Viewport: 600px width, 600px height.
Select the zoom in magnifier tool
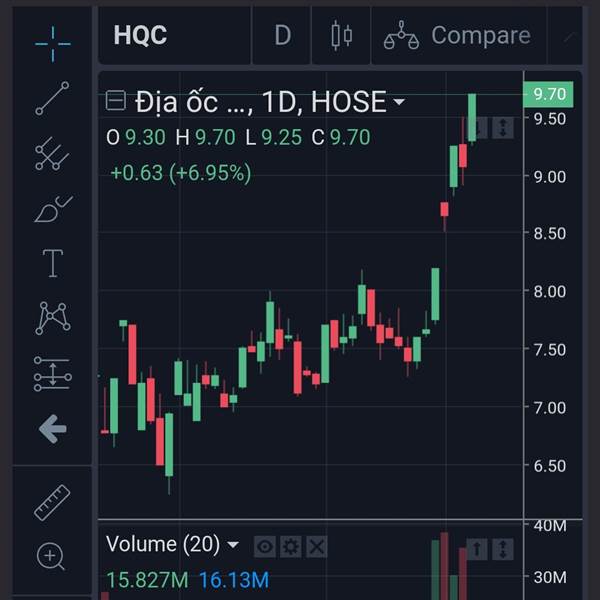51,557
